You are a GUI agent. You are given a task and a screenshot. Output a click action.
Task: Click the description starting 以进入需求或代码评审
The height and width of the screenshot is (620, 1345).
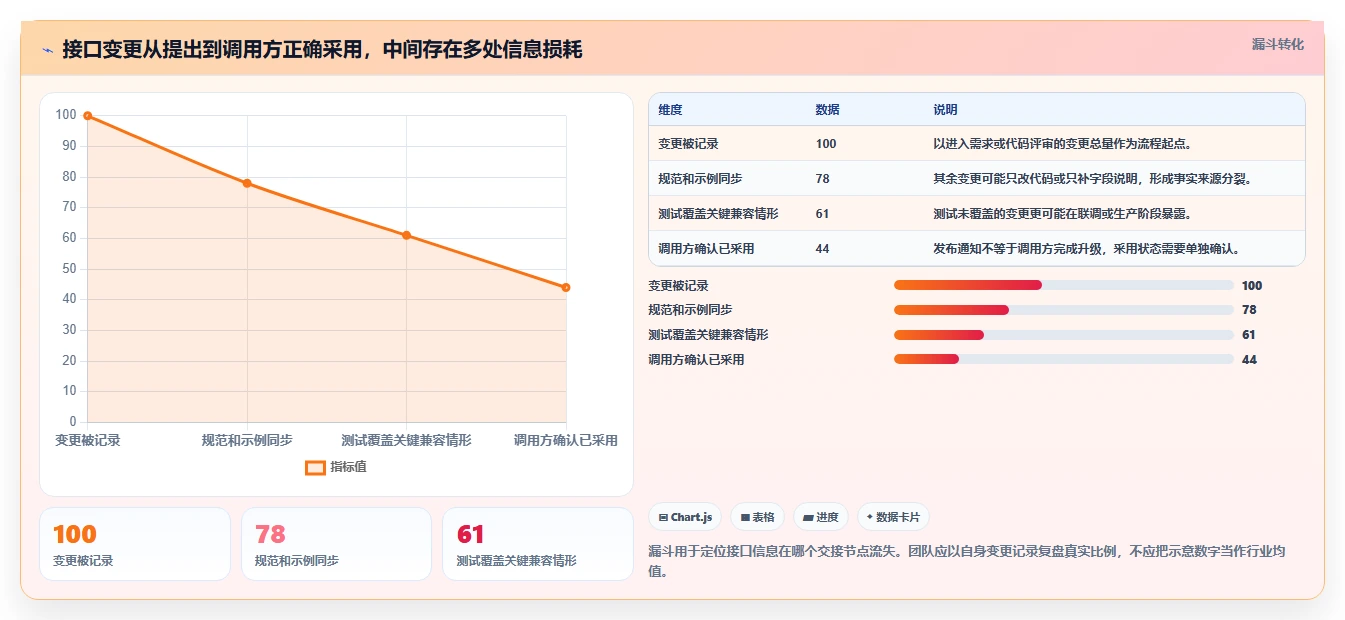tap(1062, 144)
